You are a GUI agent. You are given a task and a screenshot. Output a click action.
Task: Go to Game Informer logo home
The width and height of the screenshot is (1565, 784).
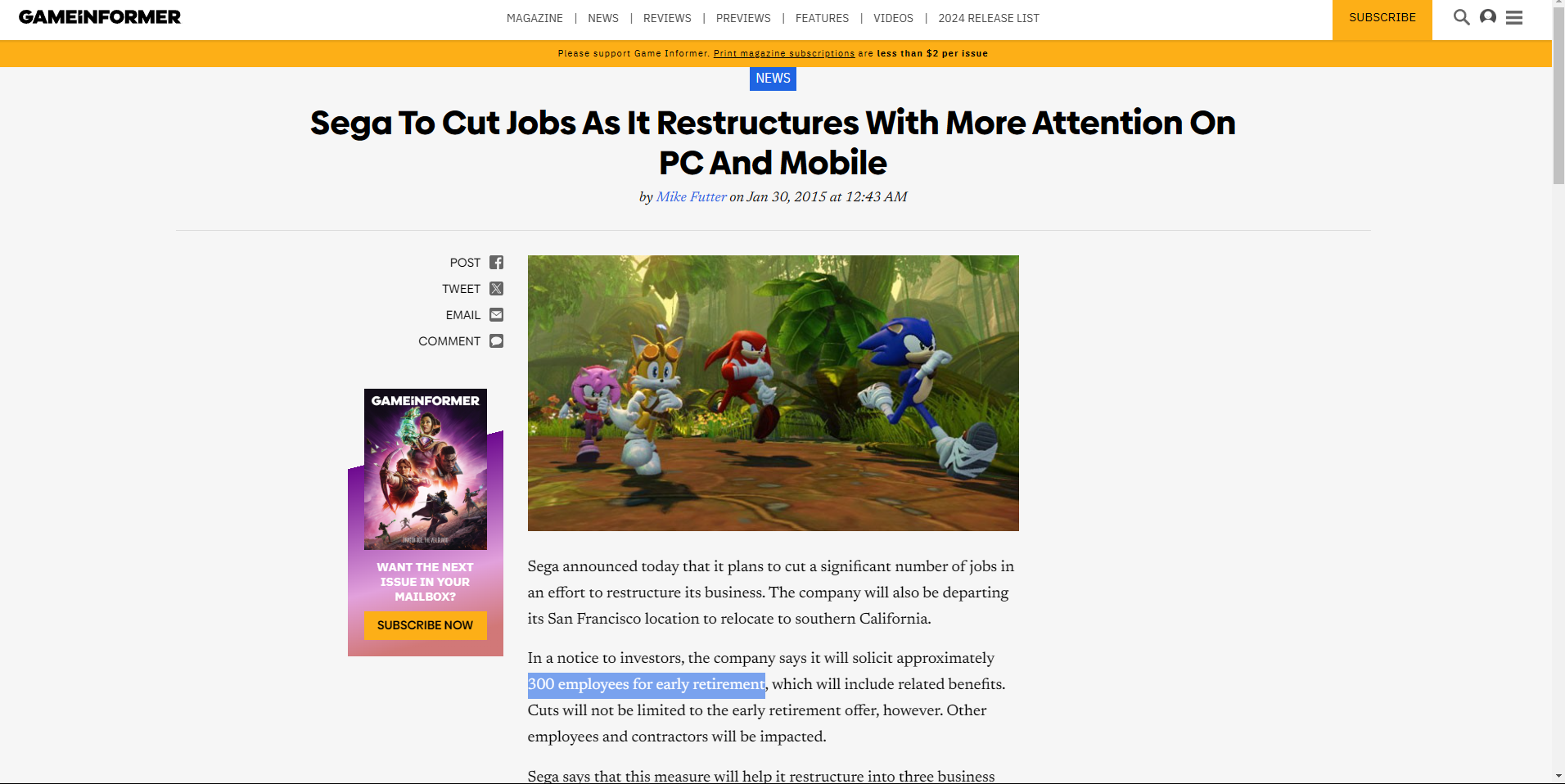100,17
